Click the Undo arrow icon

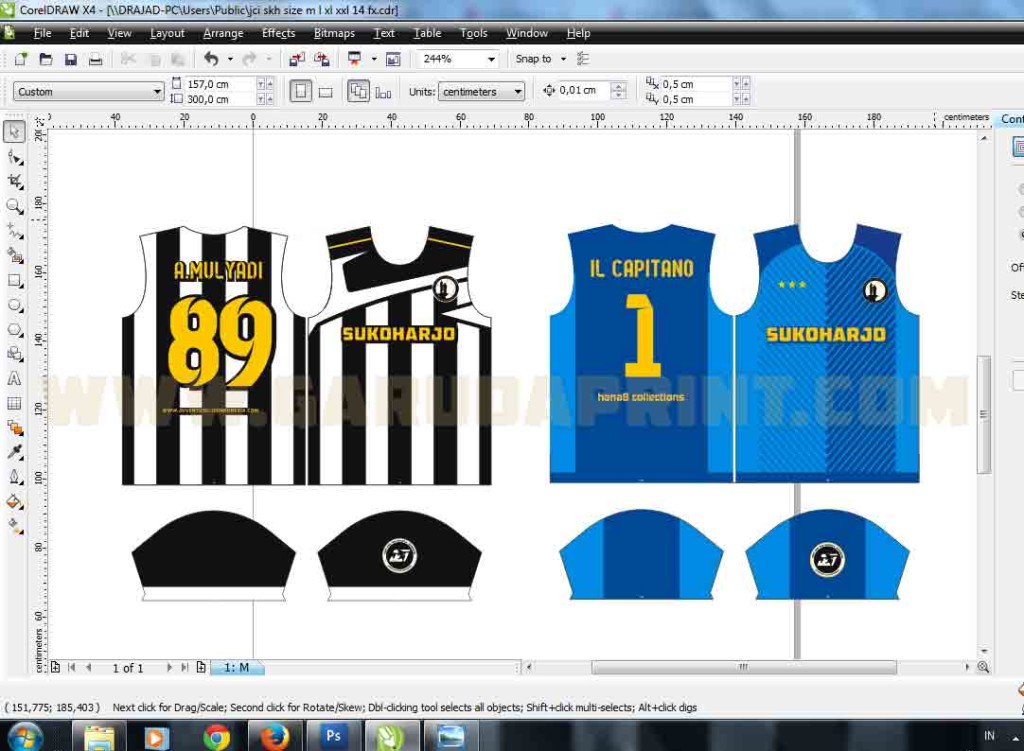click(x=213, y=59)
